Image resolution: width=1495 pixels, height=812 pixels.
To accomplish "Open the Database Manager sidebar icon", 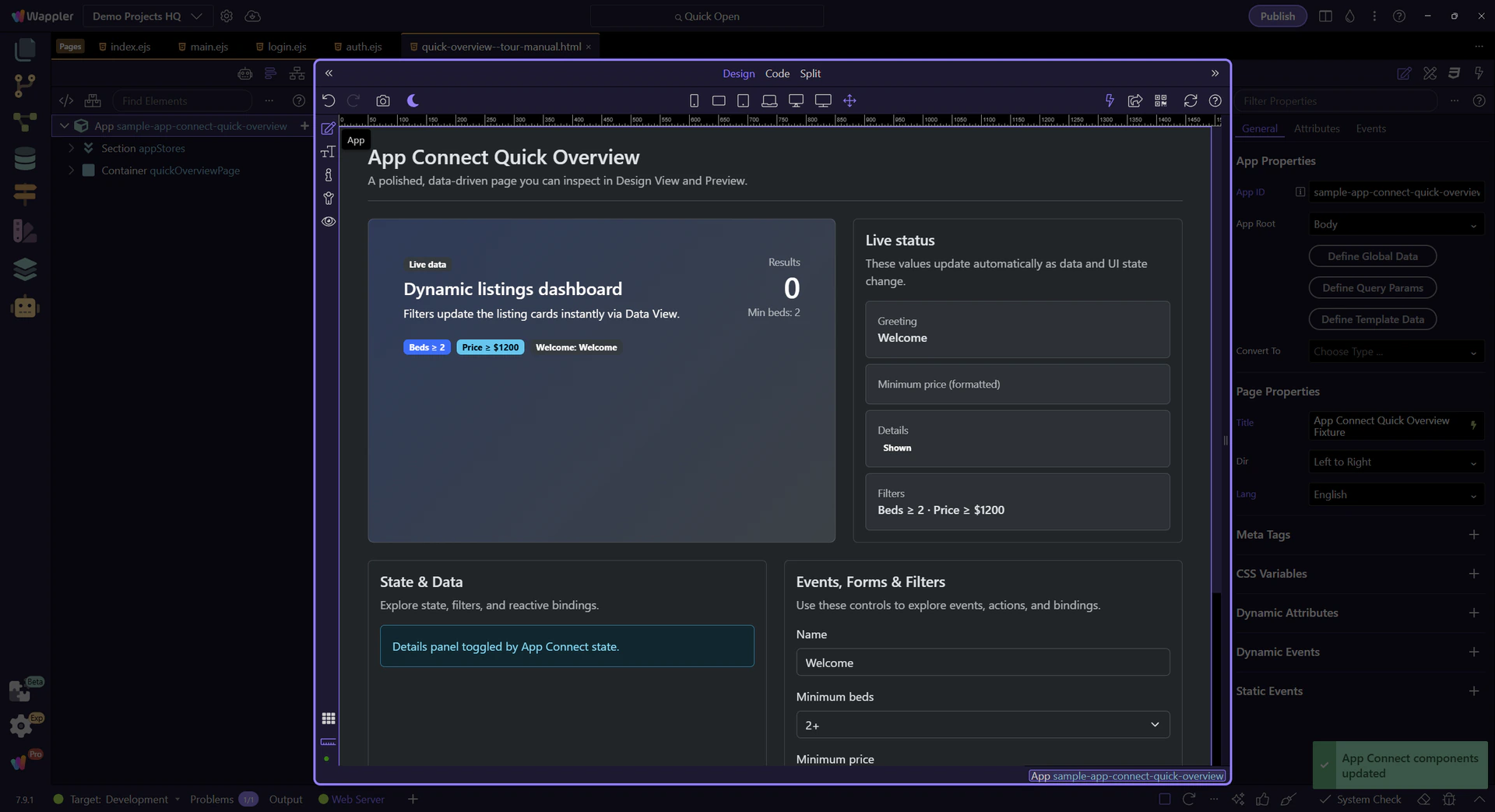I will tap(25, 158).
